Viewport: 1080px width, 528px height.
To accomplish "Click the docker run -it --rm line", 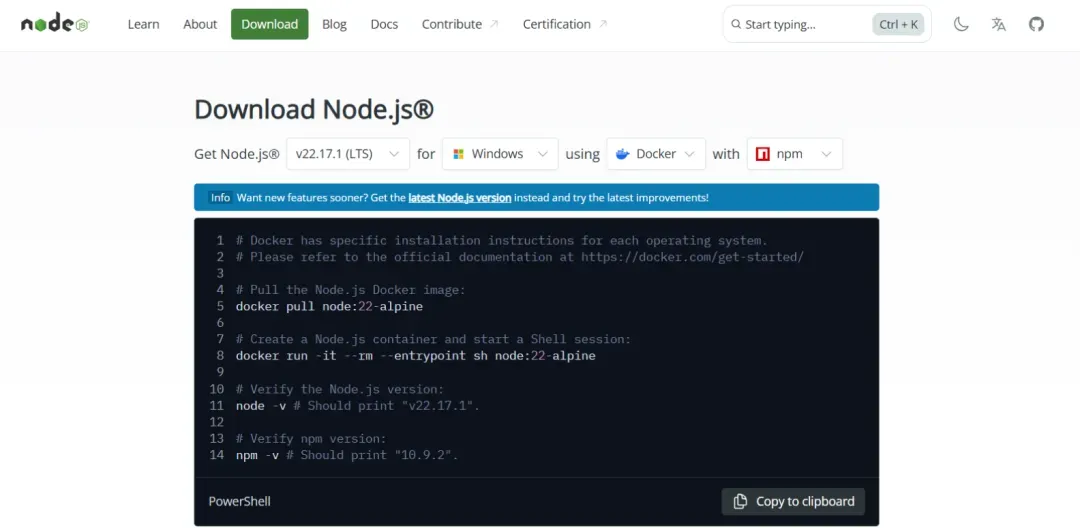I will click(415, 356).
